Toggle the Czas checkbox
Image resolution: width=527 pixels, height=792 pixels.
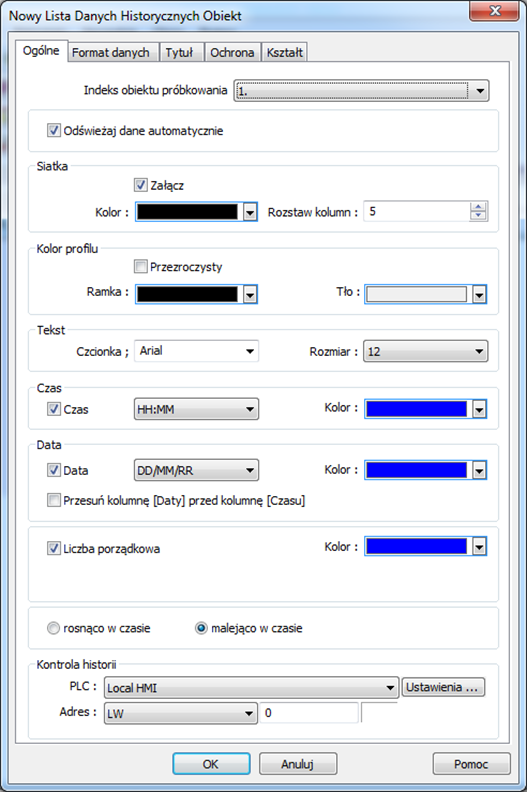point(54,409)
